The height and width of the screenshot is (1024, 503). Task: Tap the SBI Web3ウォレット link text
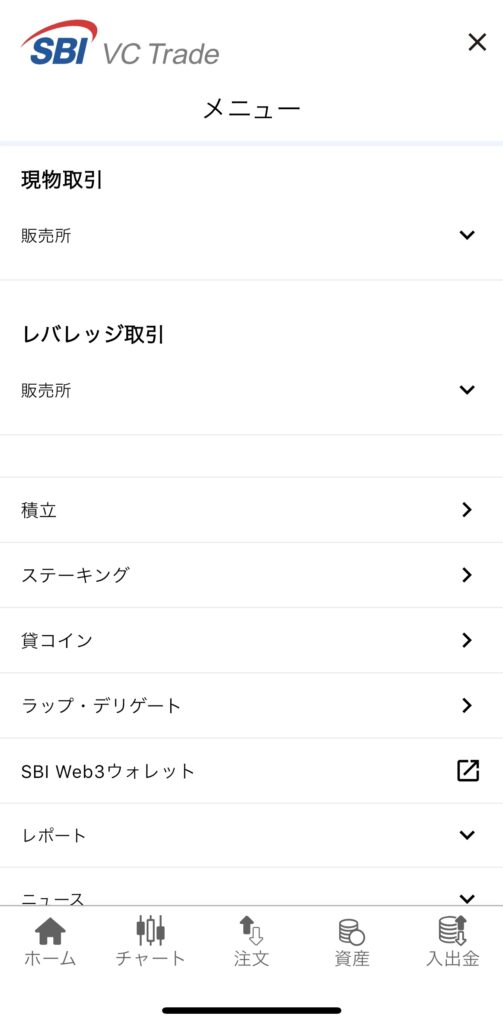pos(108,771)
